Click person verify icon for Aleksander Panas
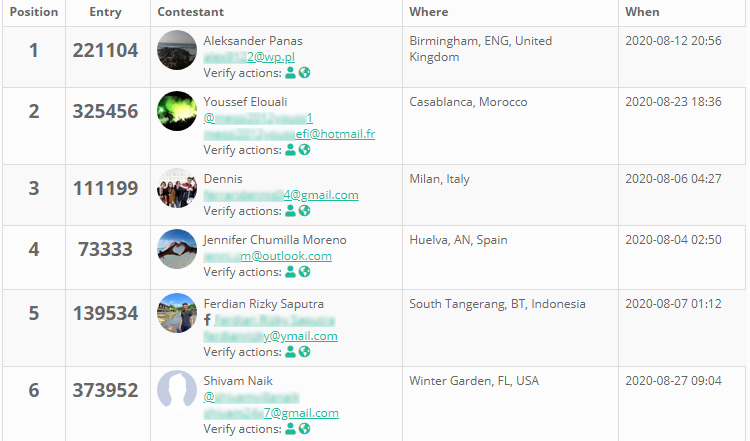This screenshot has height=441, width=750. pos(291,73)
